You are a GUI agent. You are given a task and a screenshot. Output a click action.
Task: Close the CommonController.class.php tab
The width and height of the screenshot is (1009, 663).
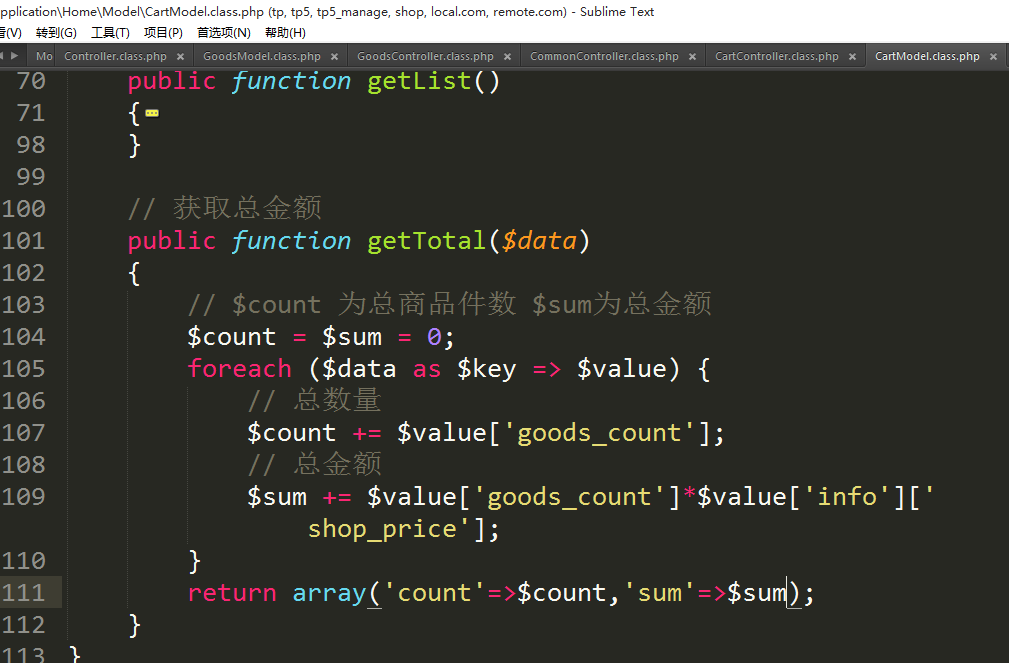tap(693, 57)
